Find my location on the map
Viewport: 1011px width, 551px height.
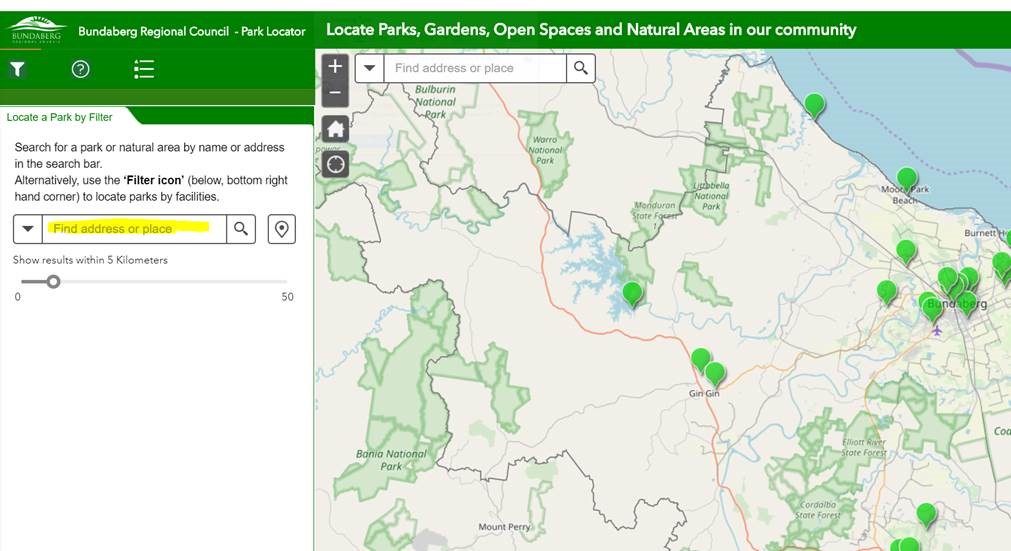coord(335,164)
